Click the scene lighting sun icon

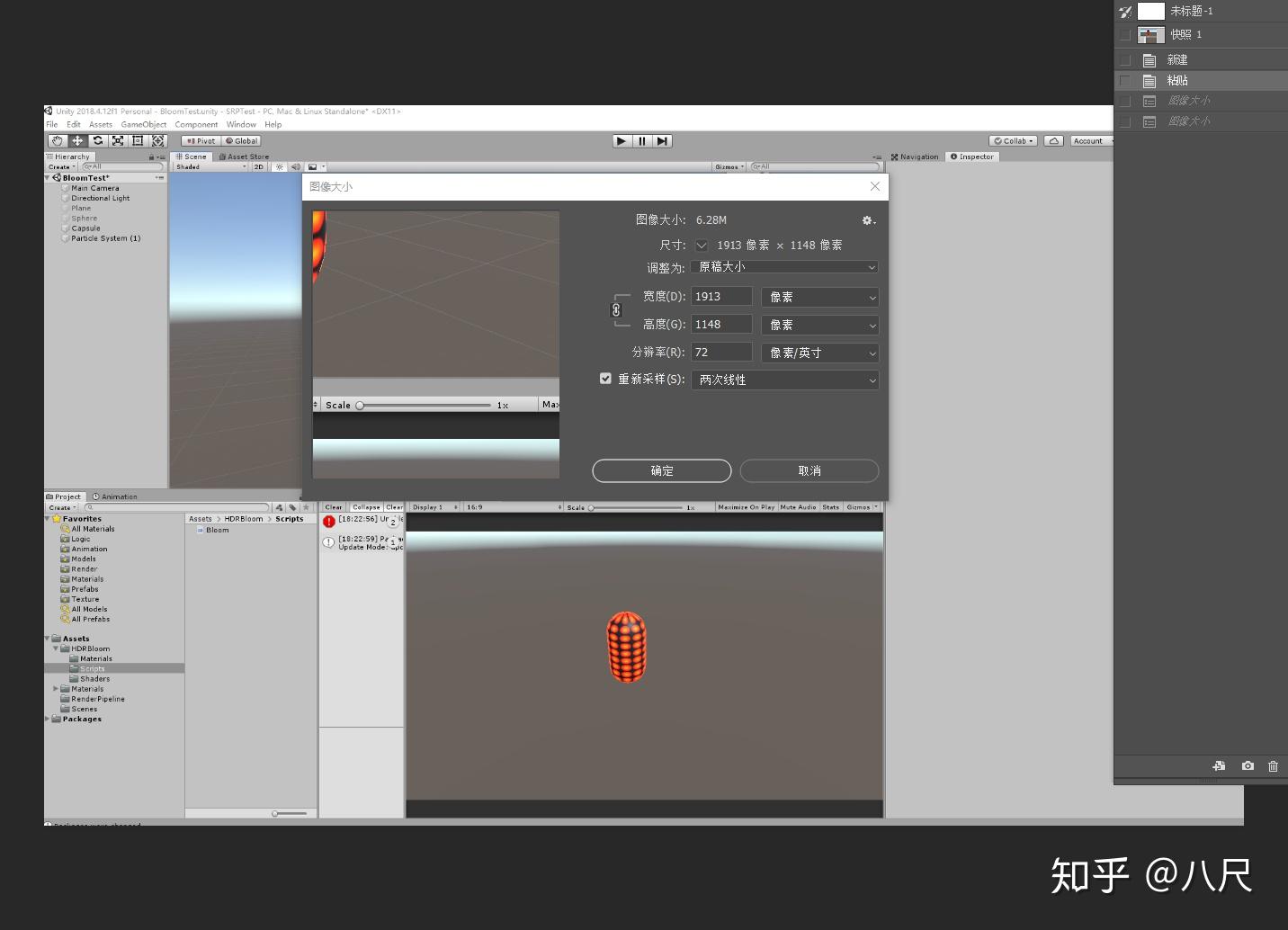280,166
